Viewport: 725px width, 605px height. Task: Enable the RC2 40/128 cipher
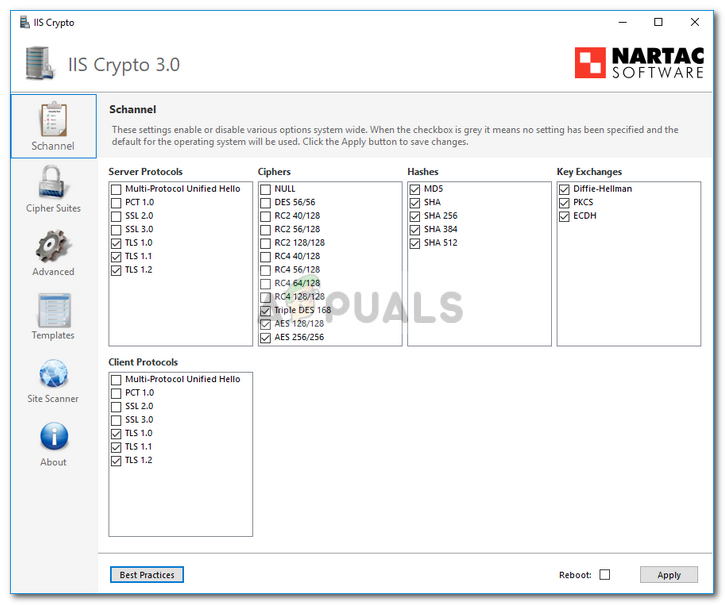[x=265, y=216]
